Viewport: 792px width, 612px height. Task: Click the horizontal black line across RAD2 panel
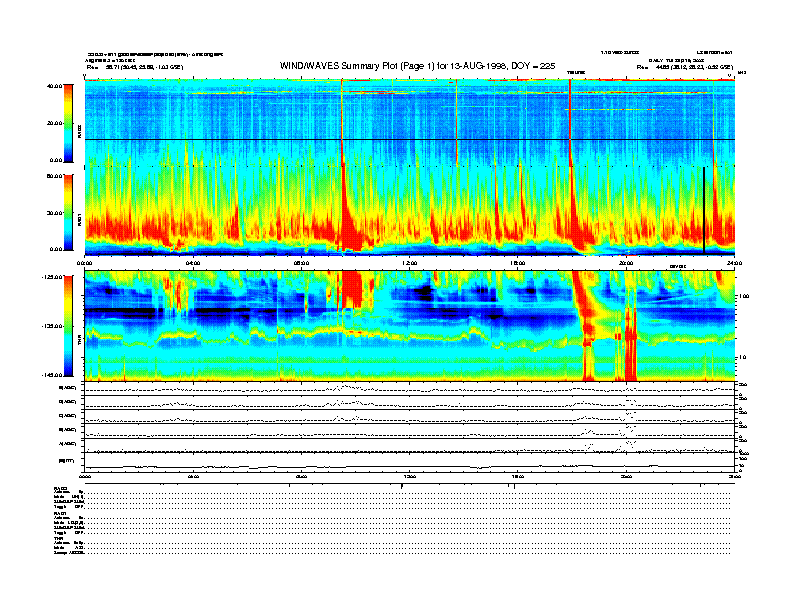pos(410,139)
